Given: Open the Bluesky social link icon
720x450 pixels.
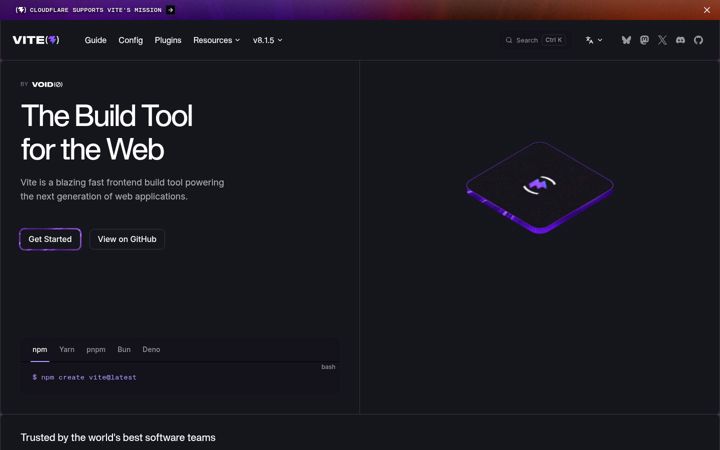Looking at the screenshot, I should click(x=626, y=40).
